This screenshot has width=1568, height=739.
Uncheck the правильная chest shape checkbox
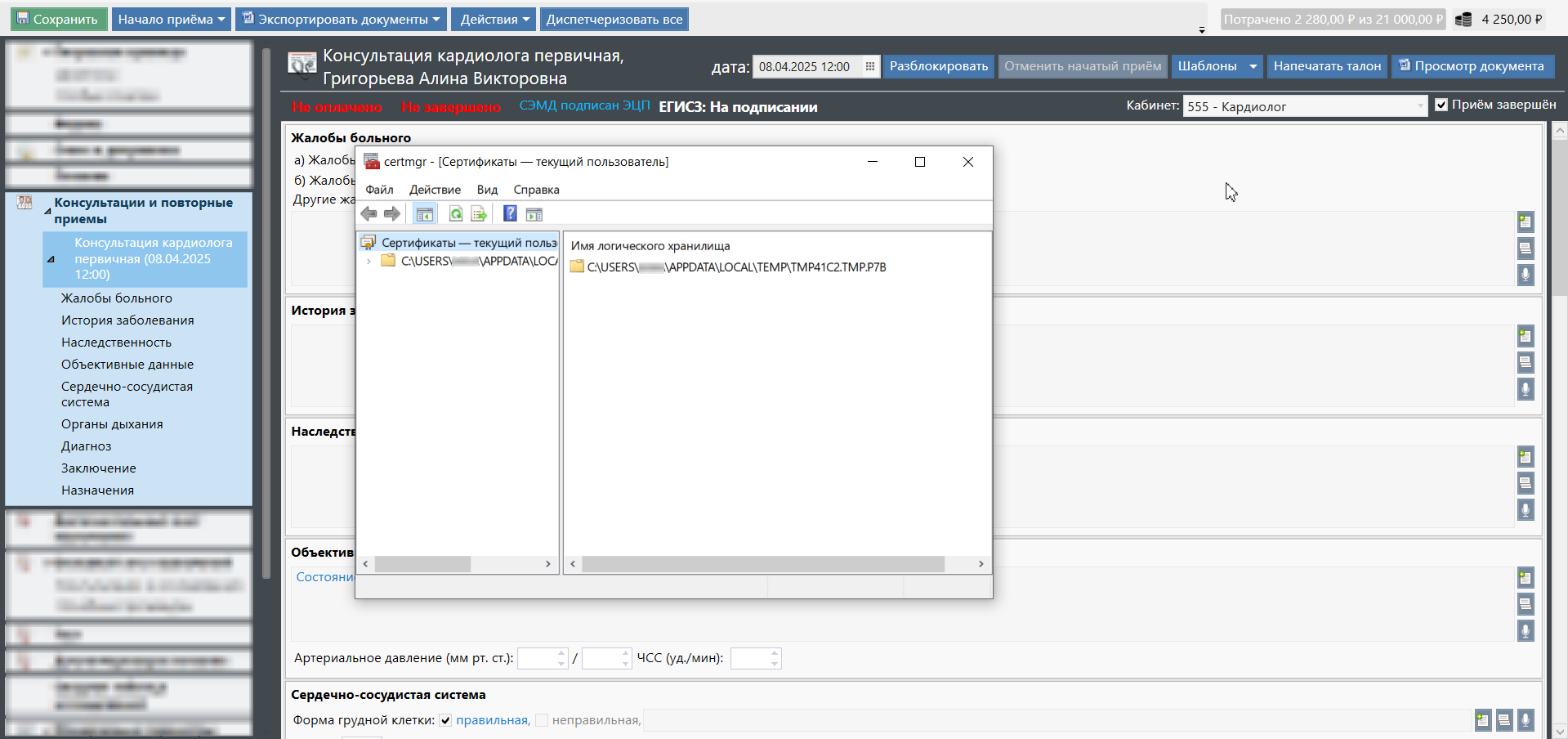tap(445, 720)
